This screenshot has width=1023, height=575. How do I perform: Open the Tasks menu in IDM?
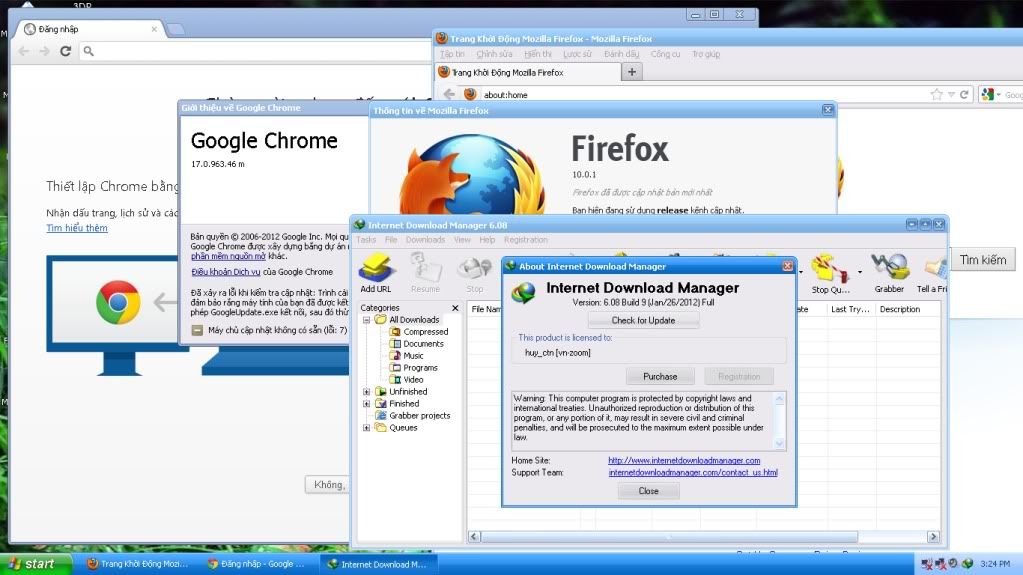pos(366,240)
